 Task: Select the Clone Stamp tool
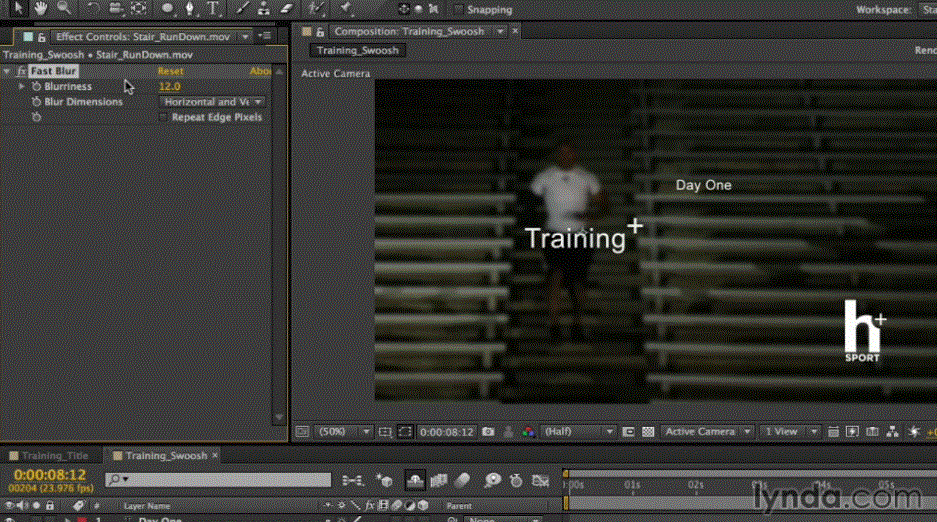(264, 8)
